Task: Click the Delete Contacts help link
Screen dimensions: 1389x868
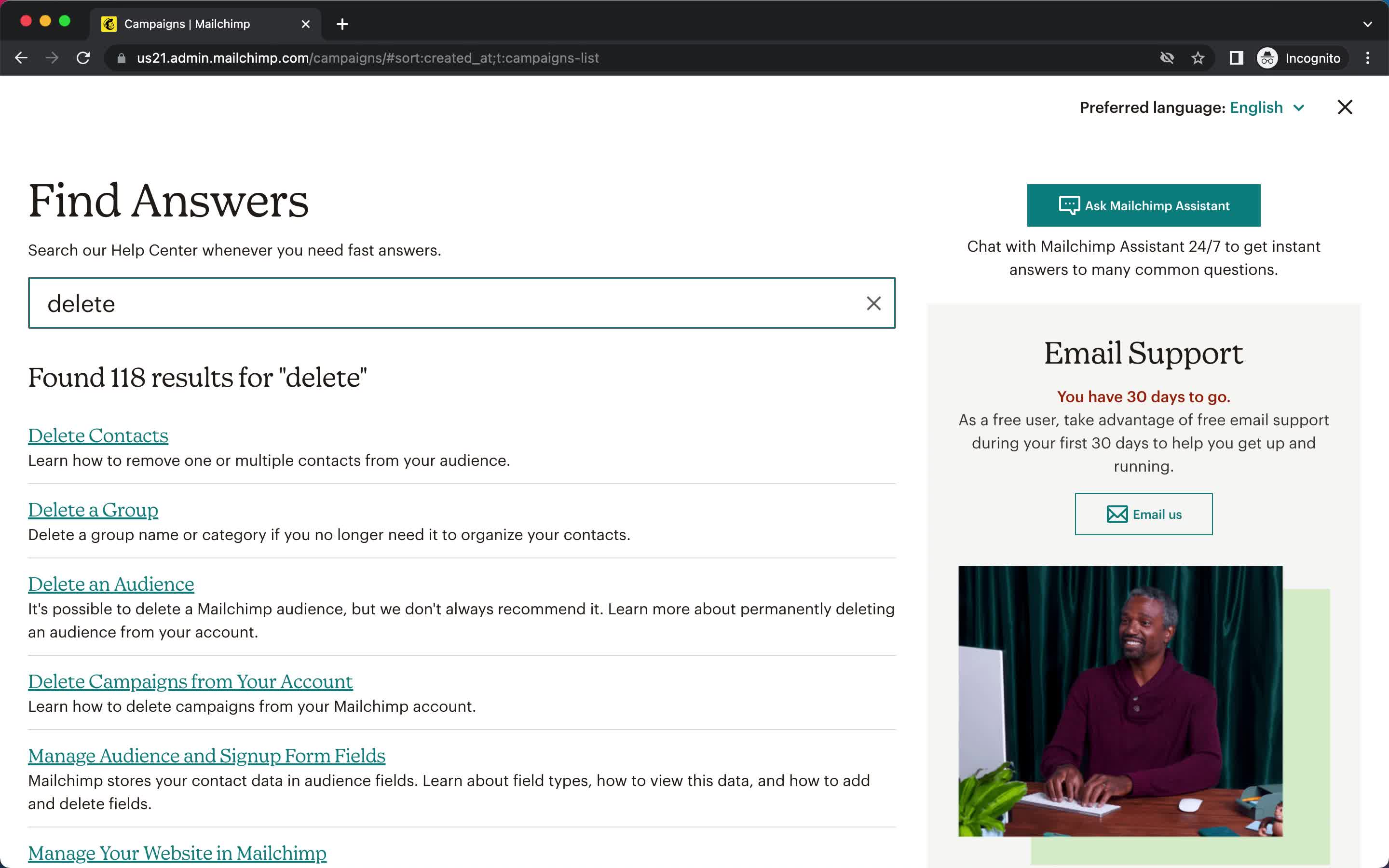Action: coord(98,434)
